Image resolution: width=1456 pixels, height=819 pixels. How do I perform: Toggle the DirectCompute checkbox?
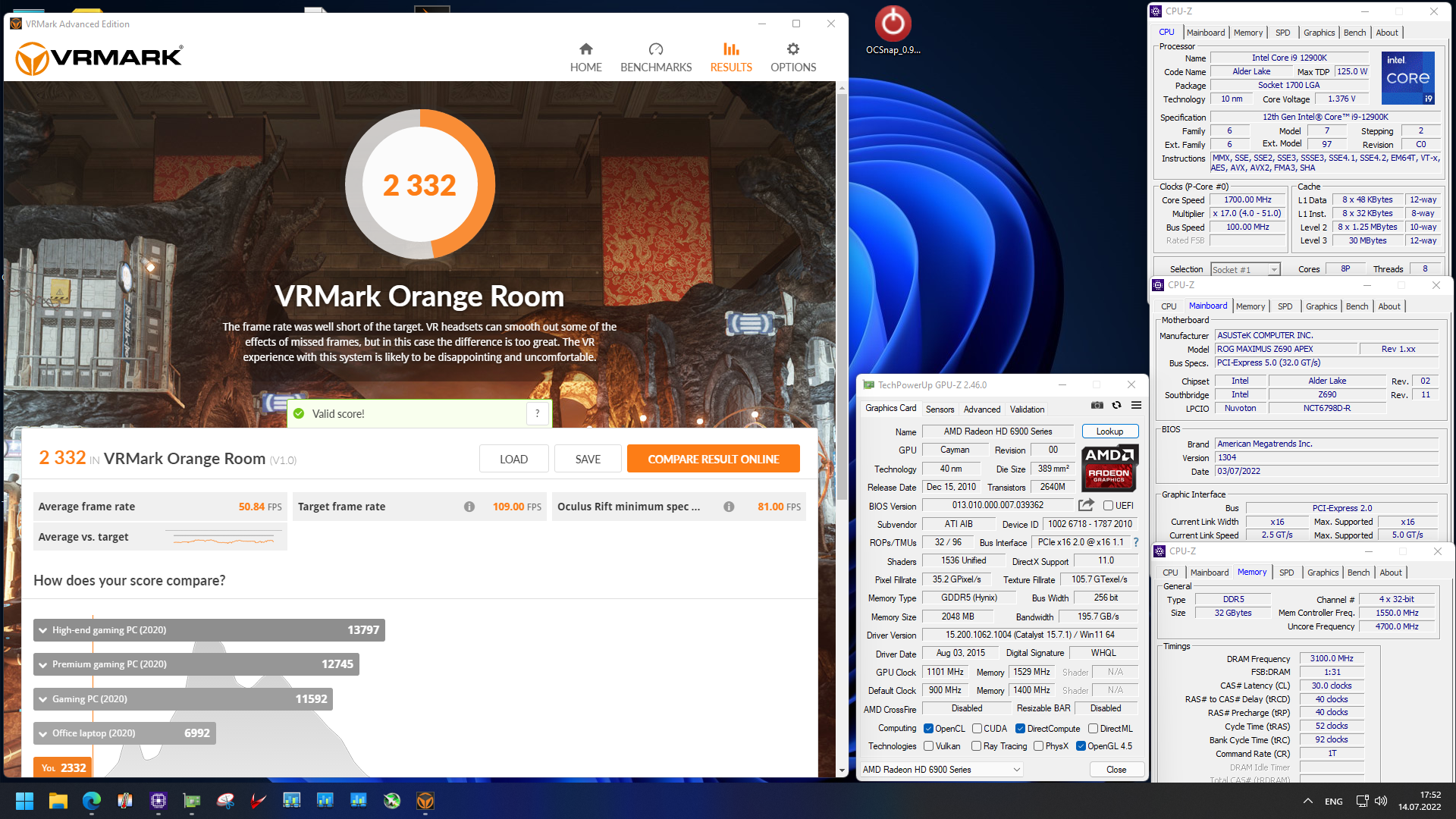[1020, 729]
